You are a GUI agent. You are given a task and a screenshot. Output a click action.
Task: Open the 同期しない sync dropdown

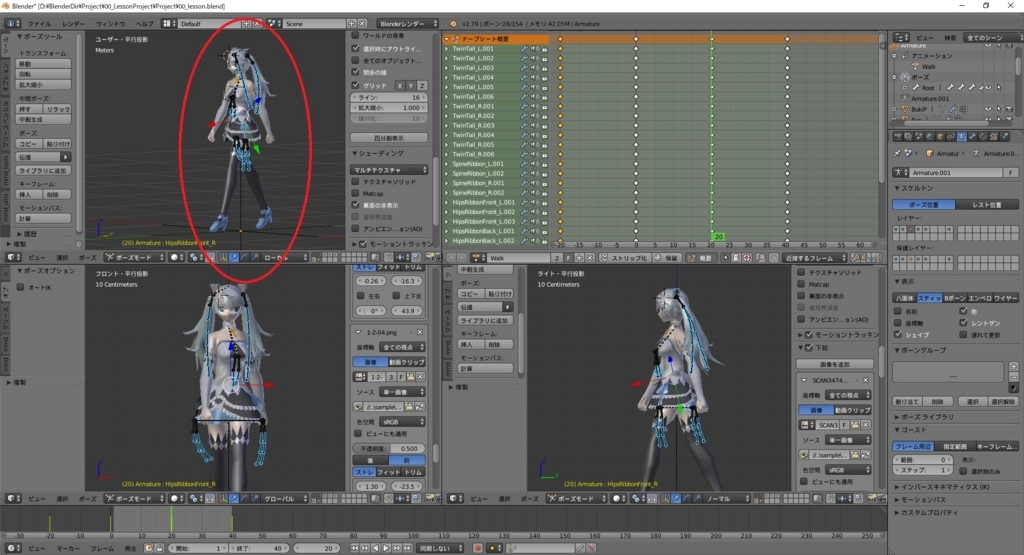coord(441,548)
